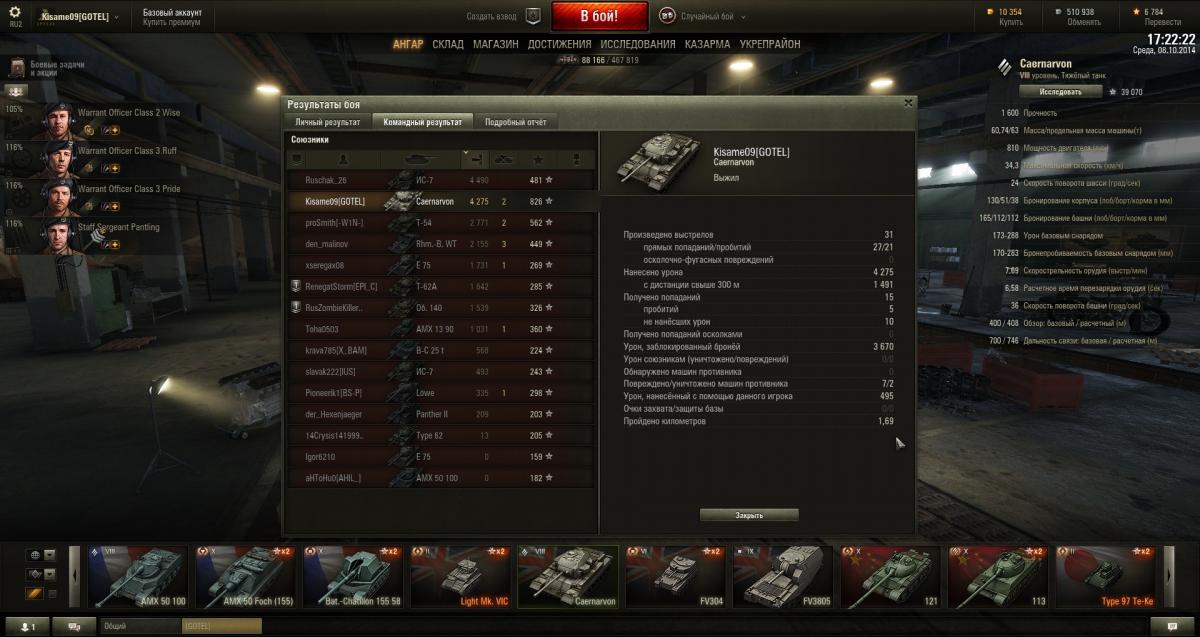Open the Случайный бой battle type dropdown
Viewport: 1200px width, 637px height.
711,16
